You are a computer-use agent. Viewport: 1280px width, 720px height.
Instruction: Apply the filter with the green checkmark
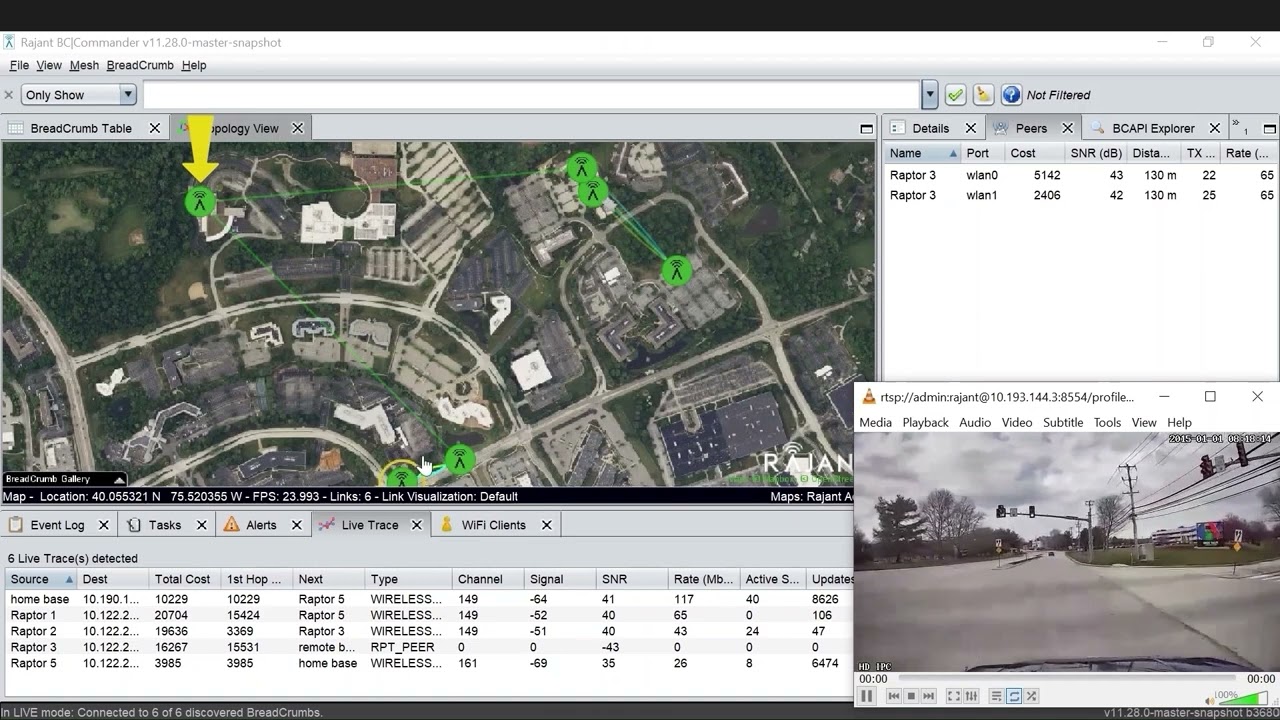(x=955, y=95)
